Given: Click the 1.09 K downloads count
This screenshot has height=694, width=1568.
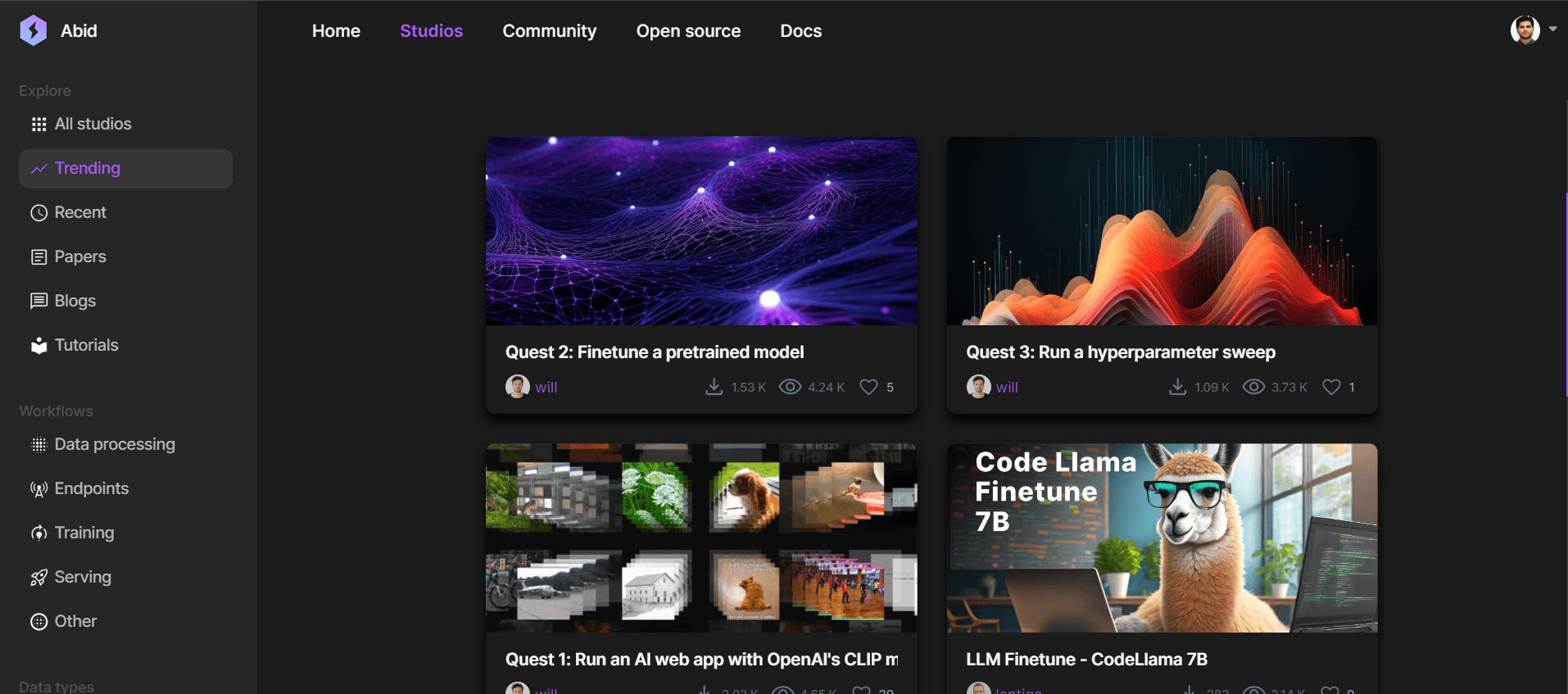Looking at the screenshot, I should 1212,388.
